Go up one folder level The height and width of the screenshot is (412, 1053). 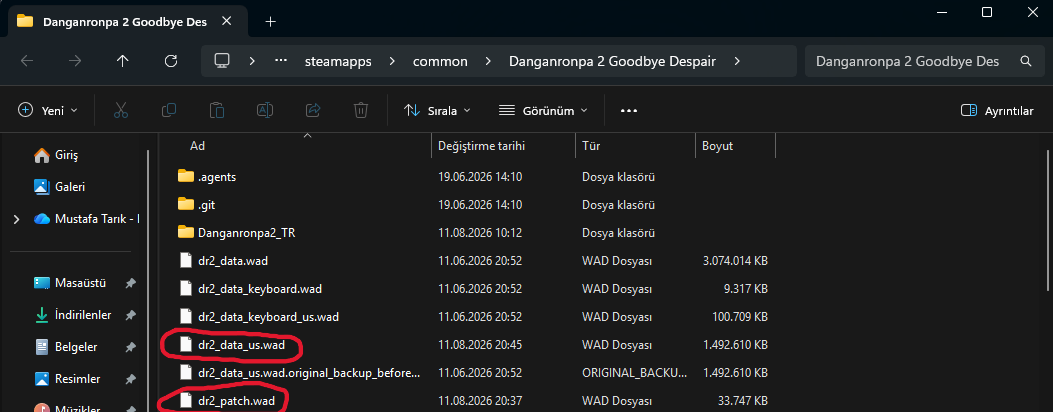[x=122, y=61]
